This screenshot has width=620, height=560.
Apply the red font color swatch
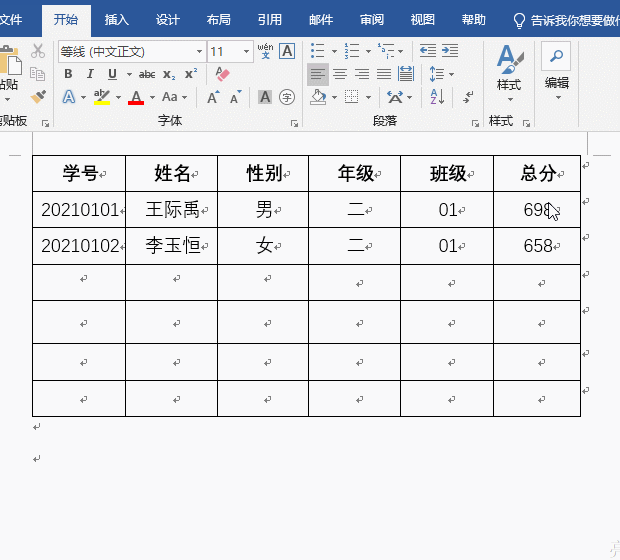coord(135,97)
